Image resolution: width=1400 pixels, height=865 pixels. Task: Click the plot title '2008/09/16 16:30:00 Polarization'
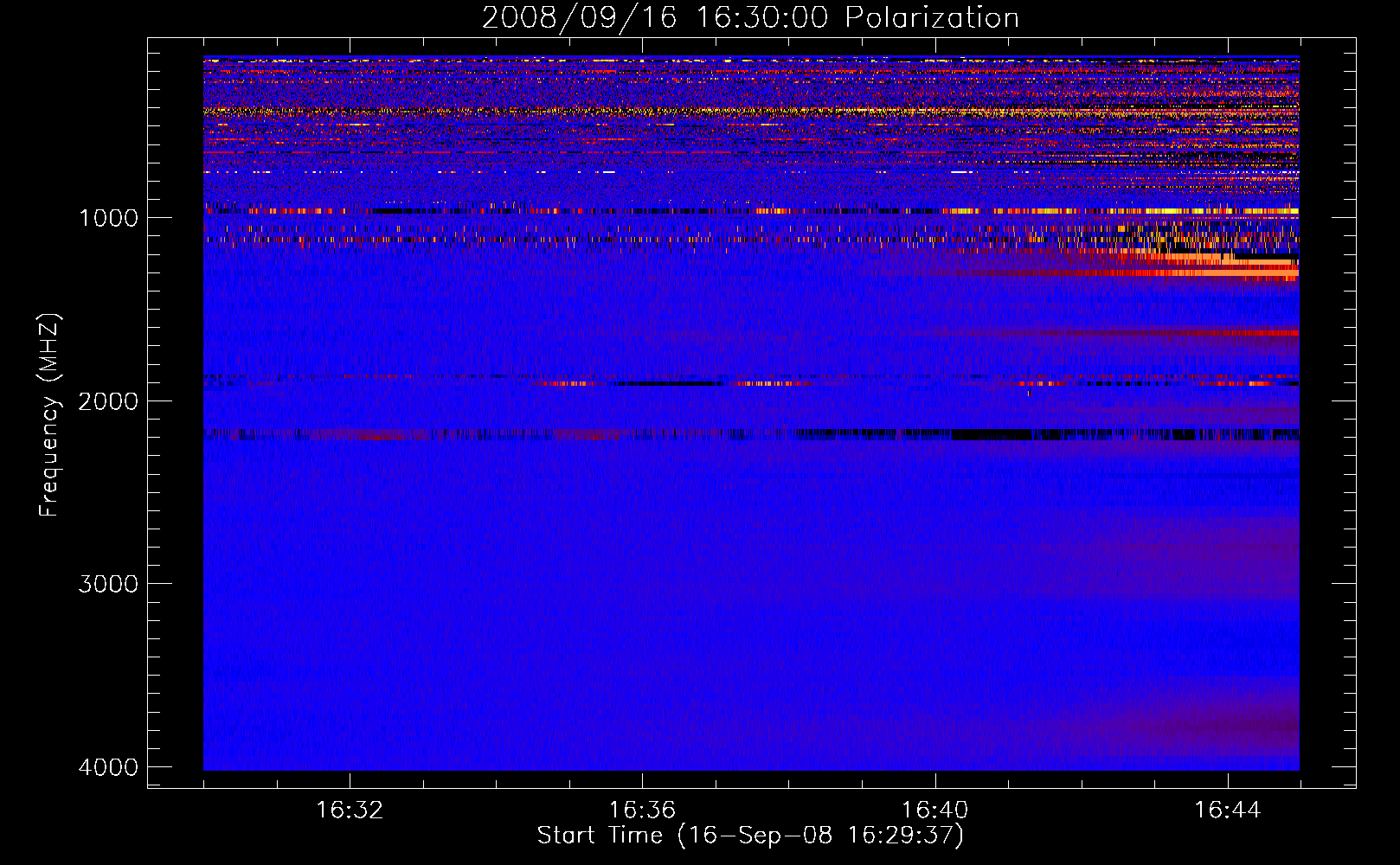[x=750, y=17]
